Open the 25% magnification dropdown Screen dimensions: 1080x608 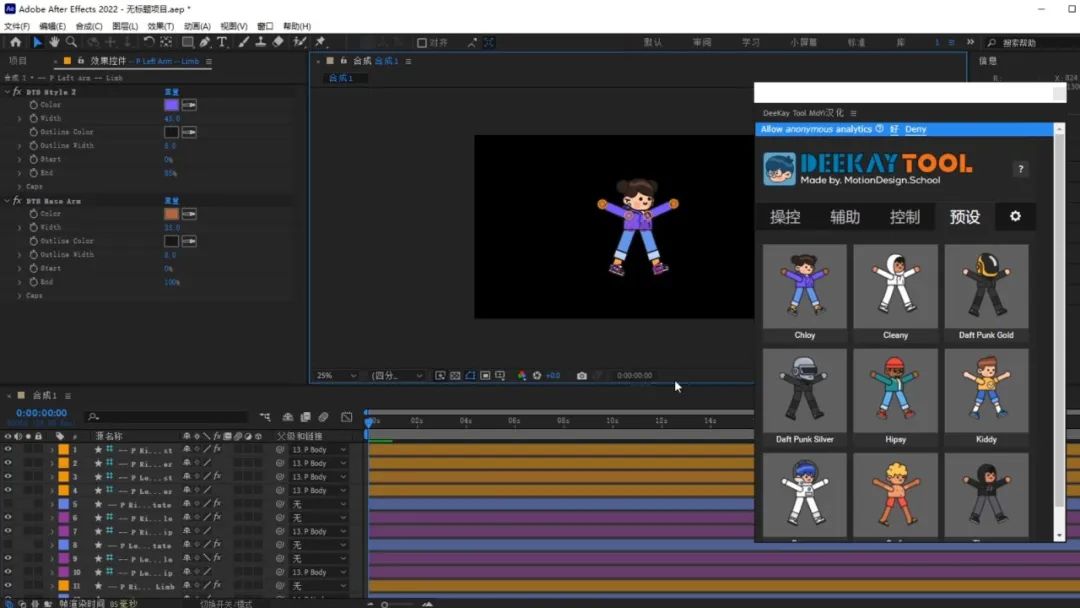[336, 375]
